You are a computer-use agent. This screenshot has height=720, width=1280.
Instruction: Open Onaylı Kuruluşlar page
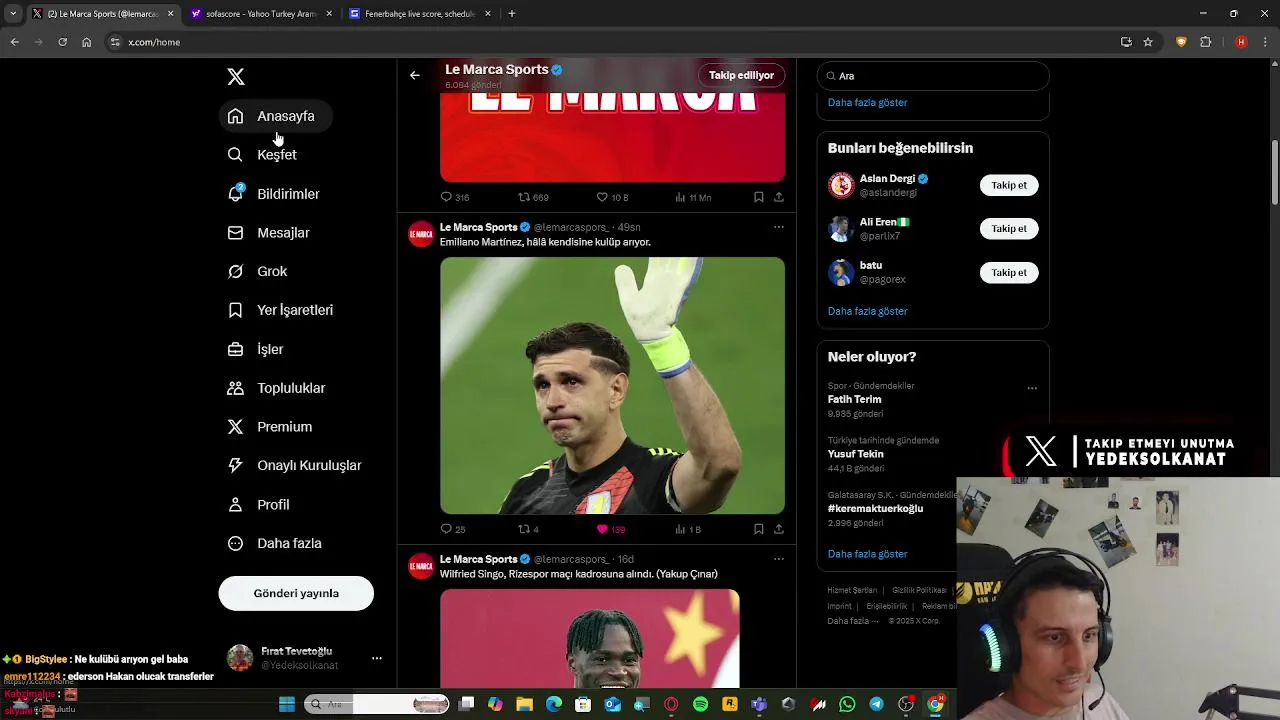pyautogui.click(x=294, y=465)
